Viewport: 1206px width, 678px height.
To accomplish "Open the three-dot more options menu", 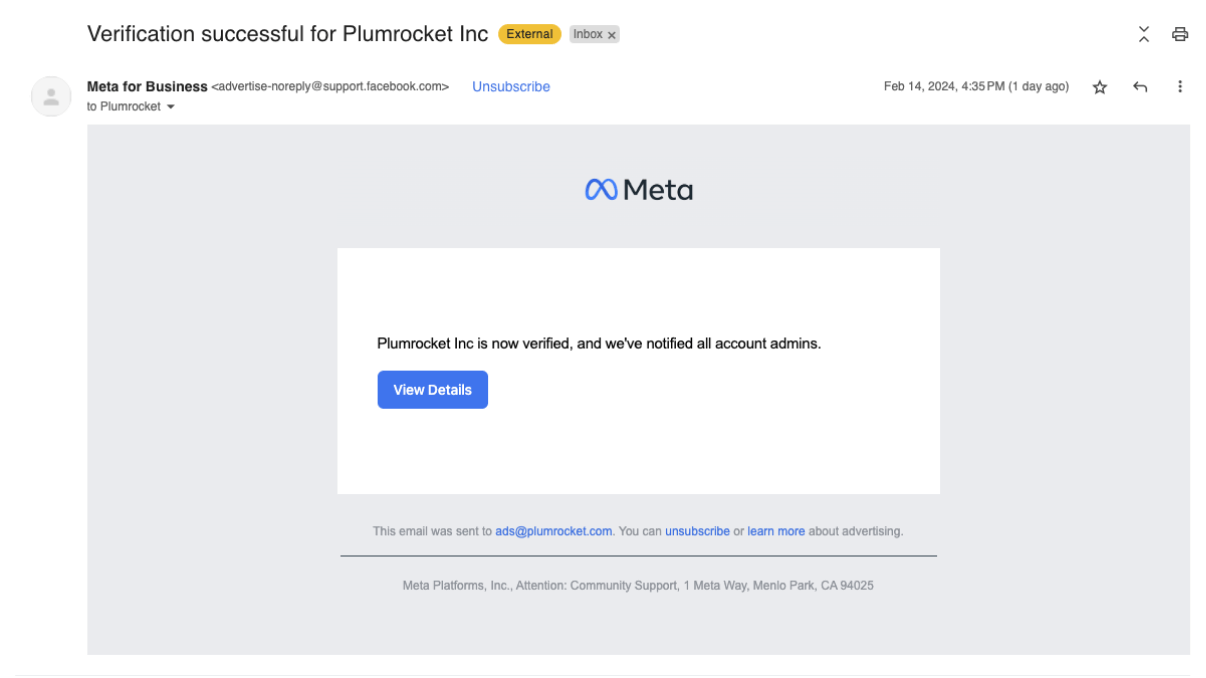I will (1180, 87).
